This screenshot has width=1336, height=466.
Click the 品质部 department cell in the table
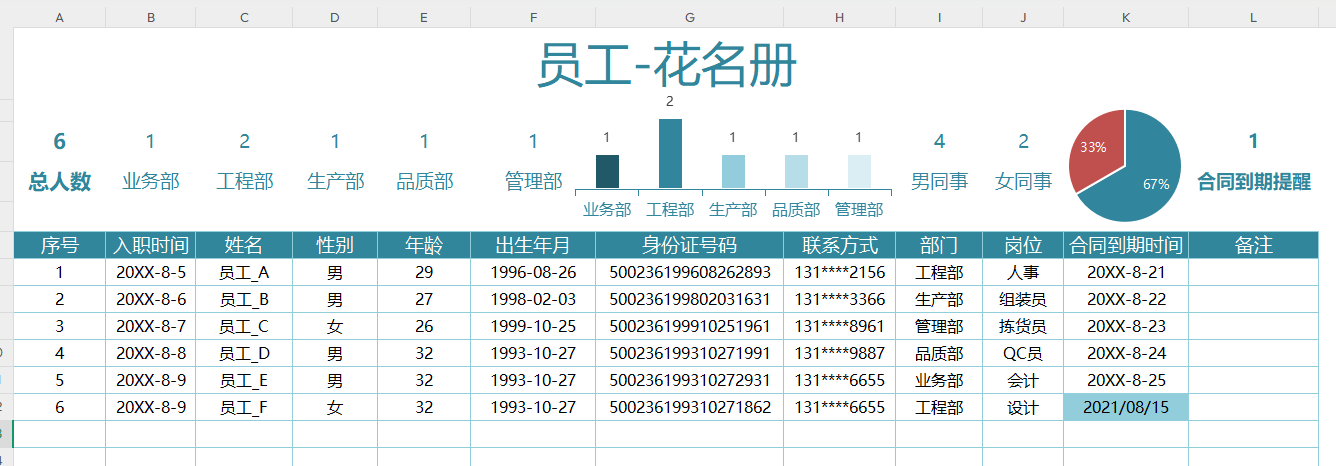939,353
